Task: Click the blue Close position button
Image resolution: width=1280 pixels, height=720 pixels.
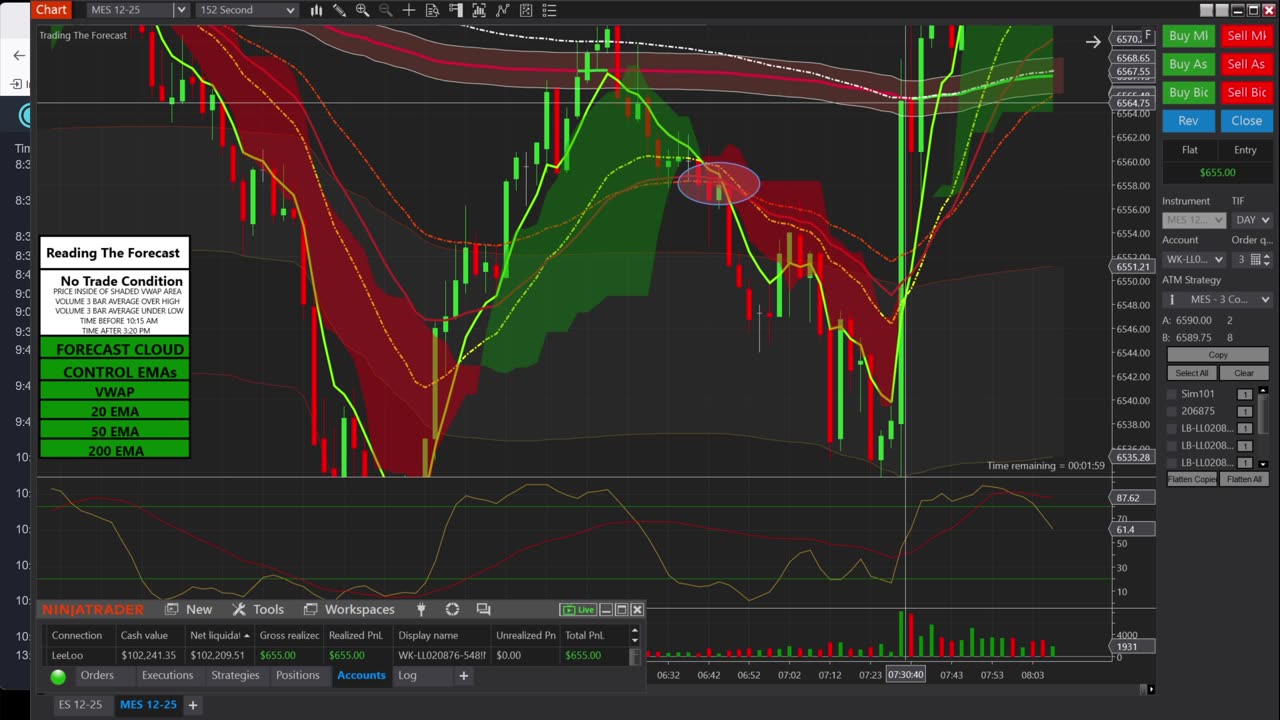Action: [1246, 120]
